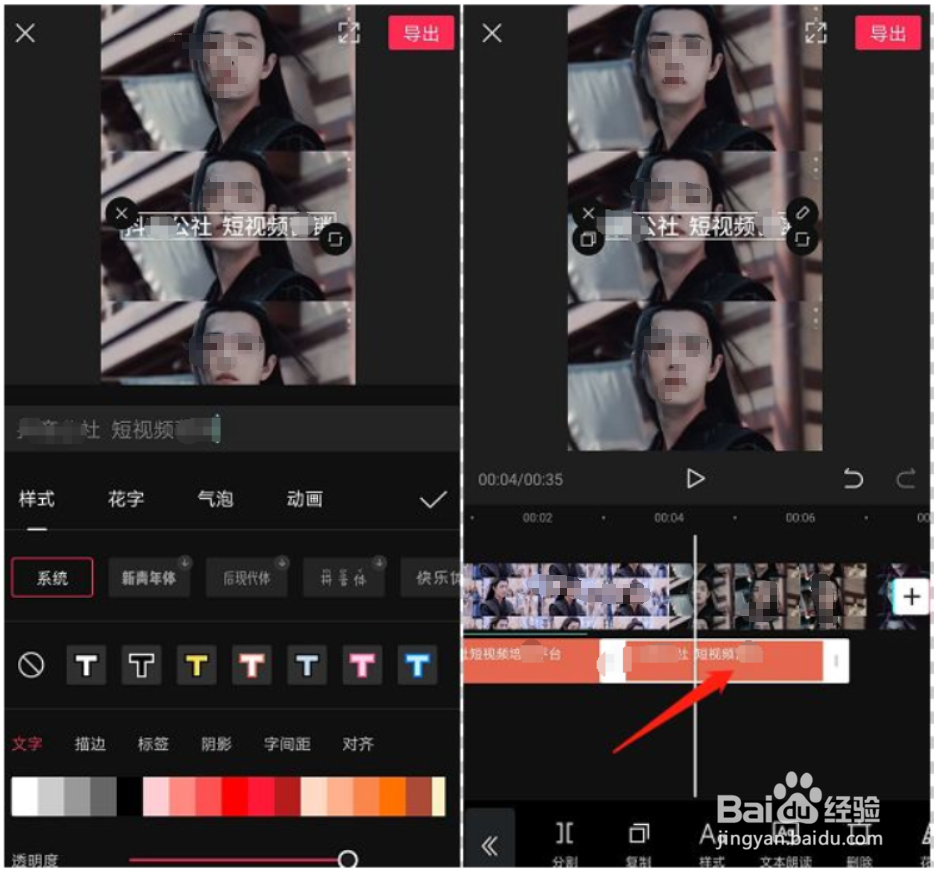Select the 分割 (split) tool icon

[x=563, y=835]
